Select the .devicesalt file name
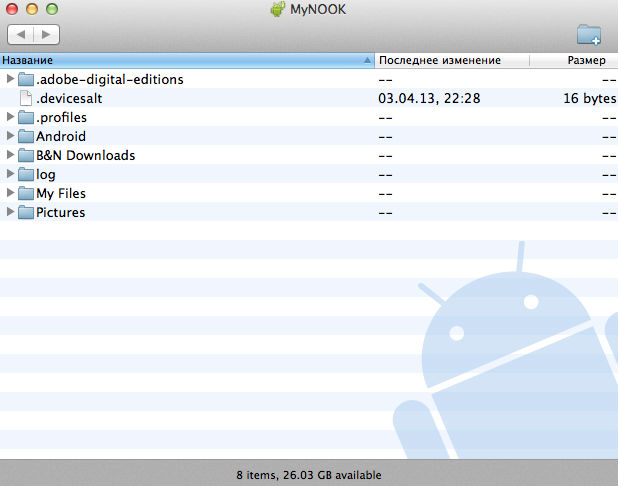The image size is (618, 486). point(69,98)
